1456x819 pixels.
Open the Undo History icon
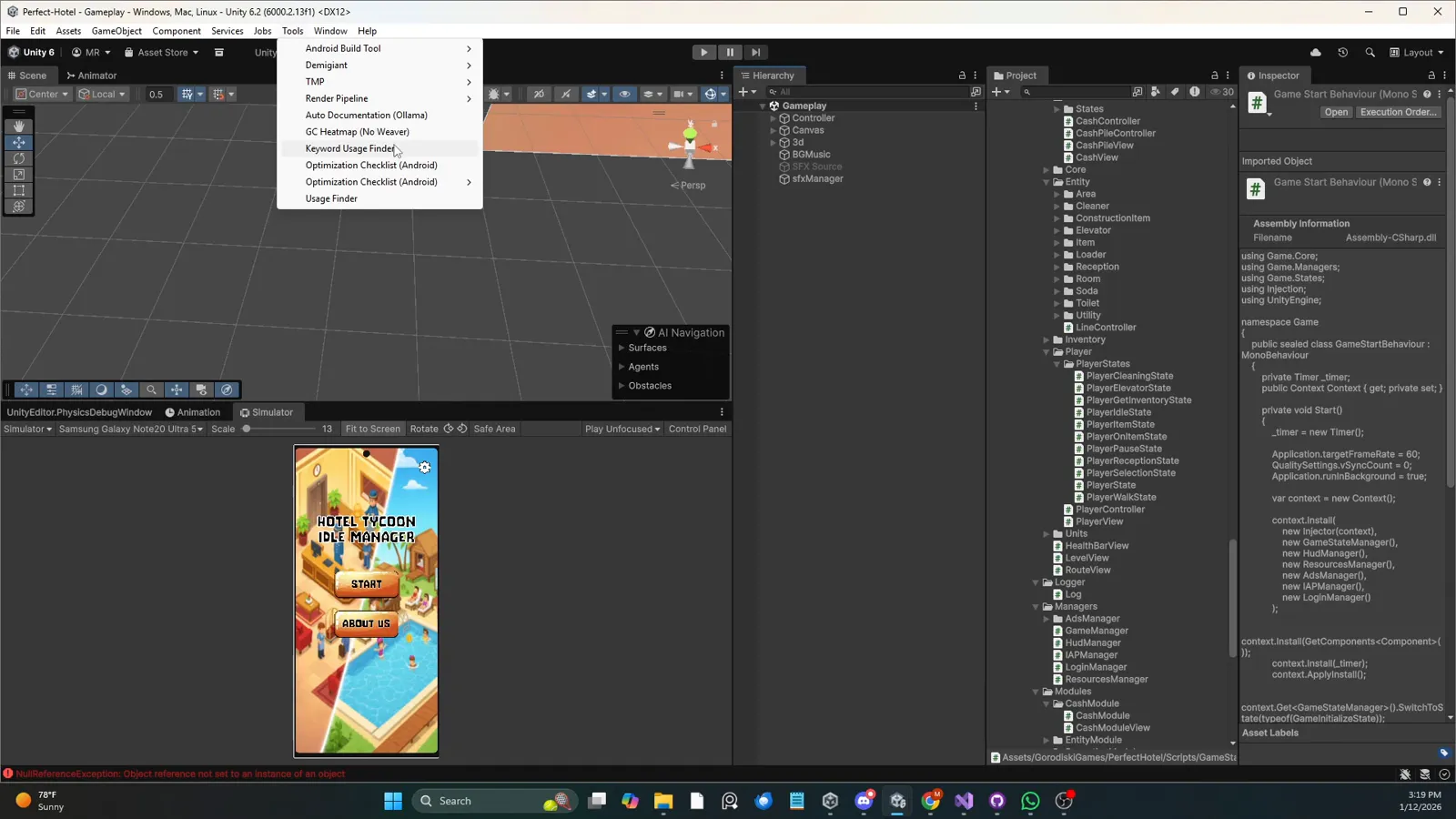(1343, 53)
